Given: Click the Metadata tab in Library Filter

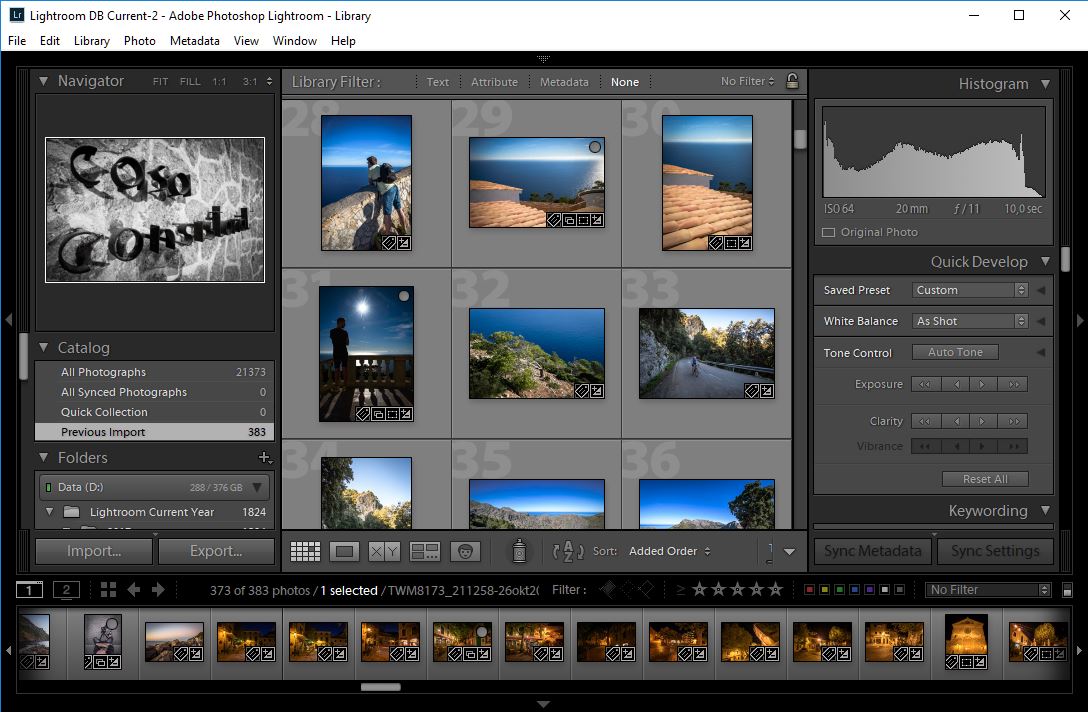Looking at the screenshot, I should [564, 81].
